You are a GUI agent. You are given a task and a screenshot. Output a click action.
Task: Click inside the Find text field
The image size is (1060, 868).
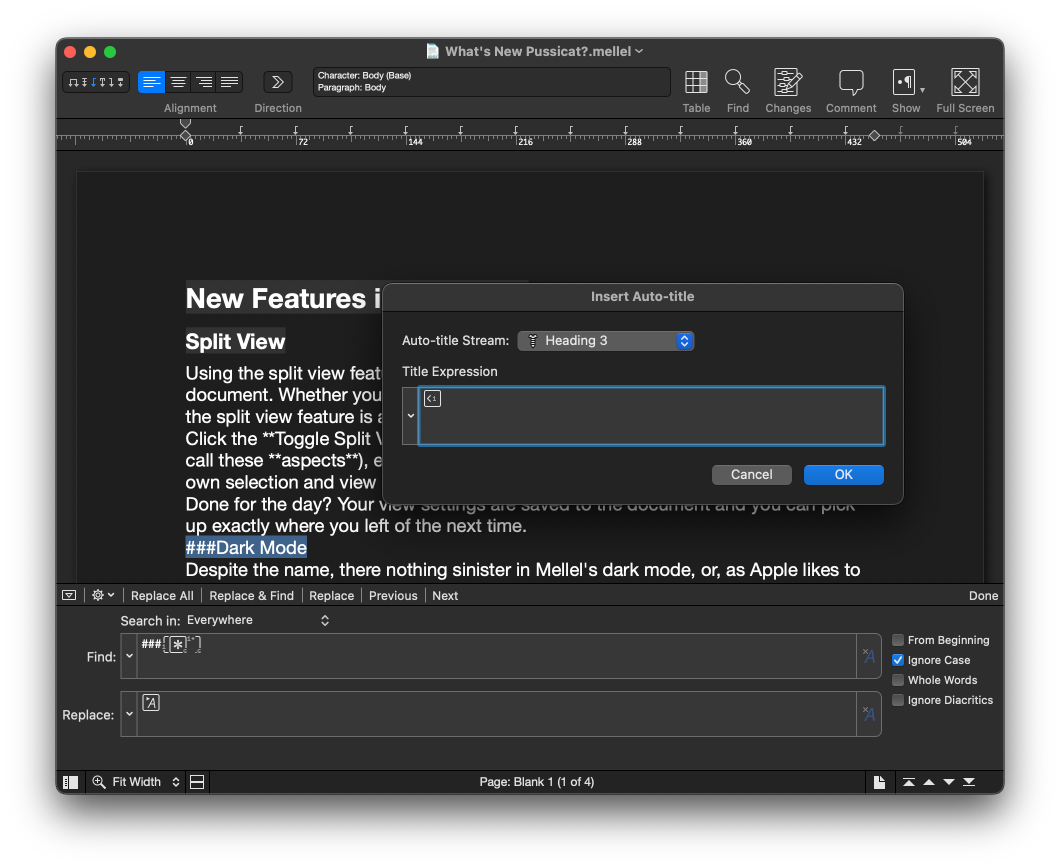point(496,656)
